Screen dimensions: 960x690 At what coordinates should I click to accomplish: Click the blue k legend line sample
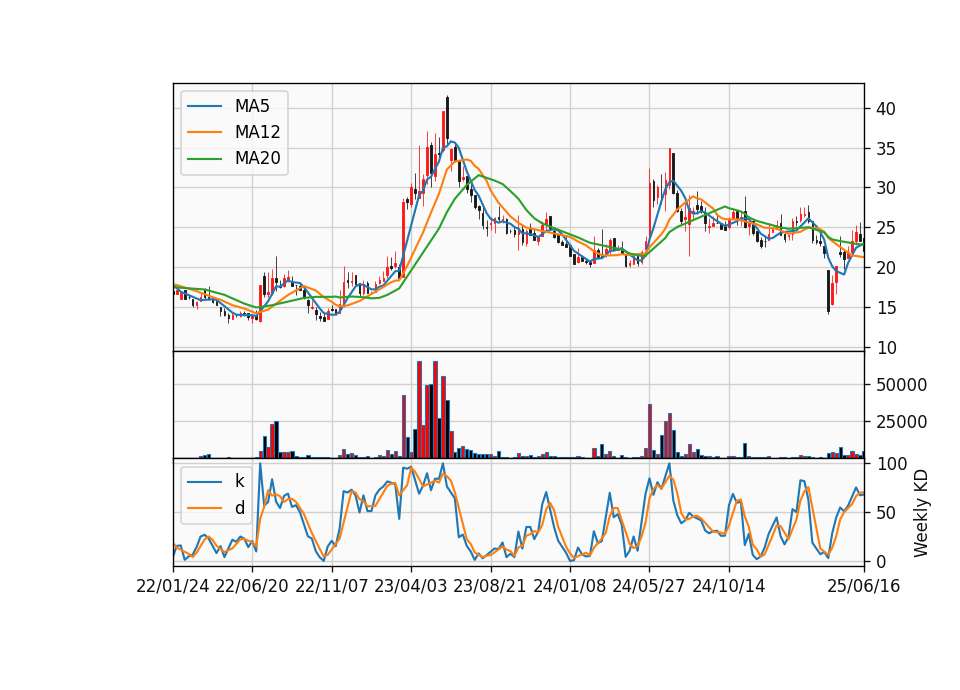pyautogui.click(x=204, y=482)
